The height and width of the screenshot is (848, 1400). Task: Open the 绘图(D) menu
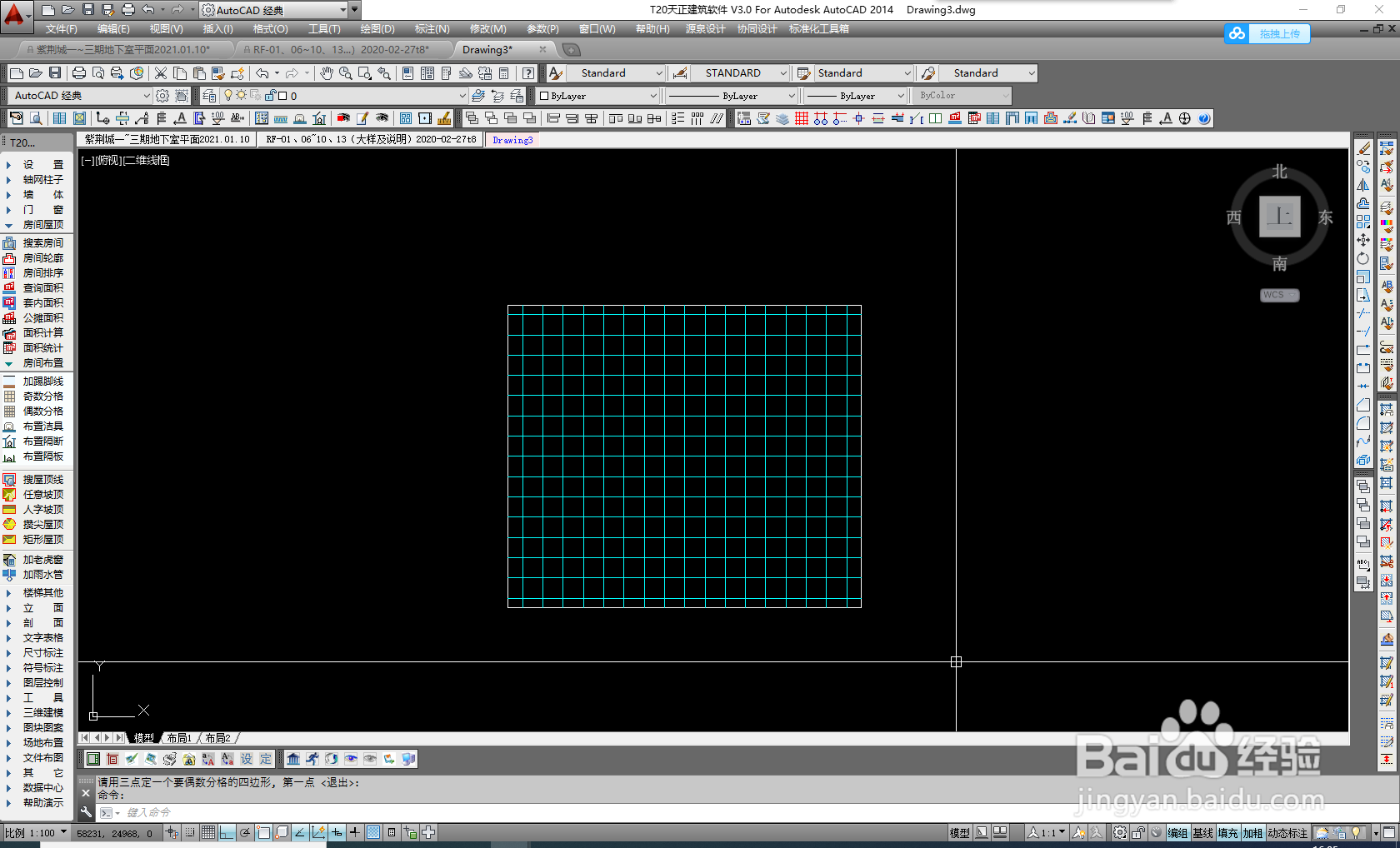377,29
